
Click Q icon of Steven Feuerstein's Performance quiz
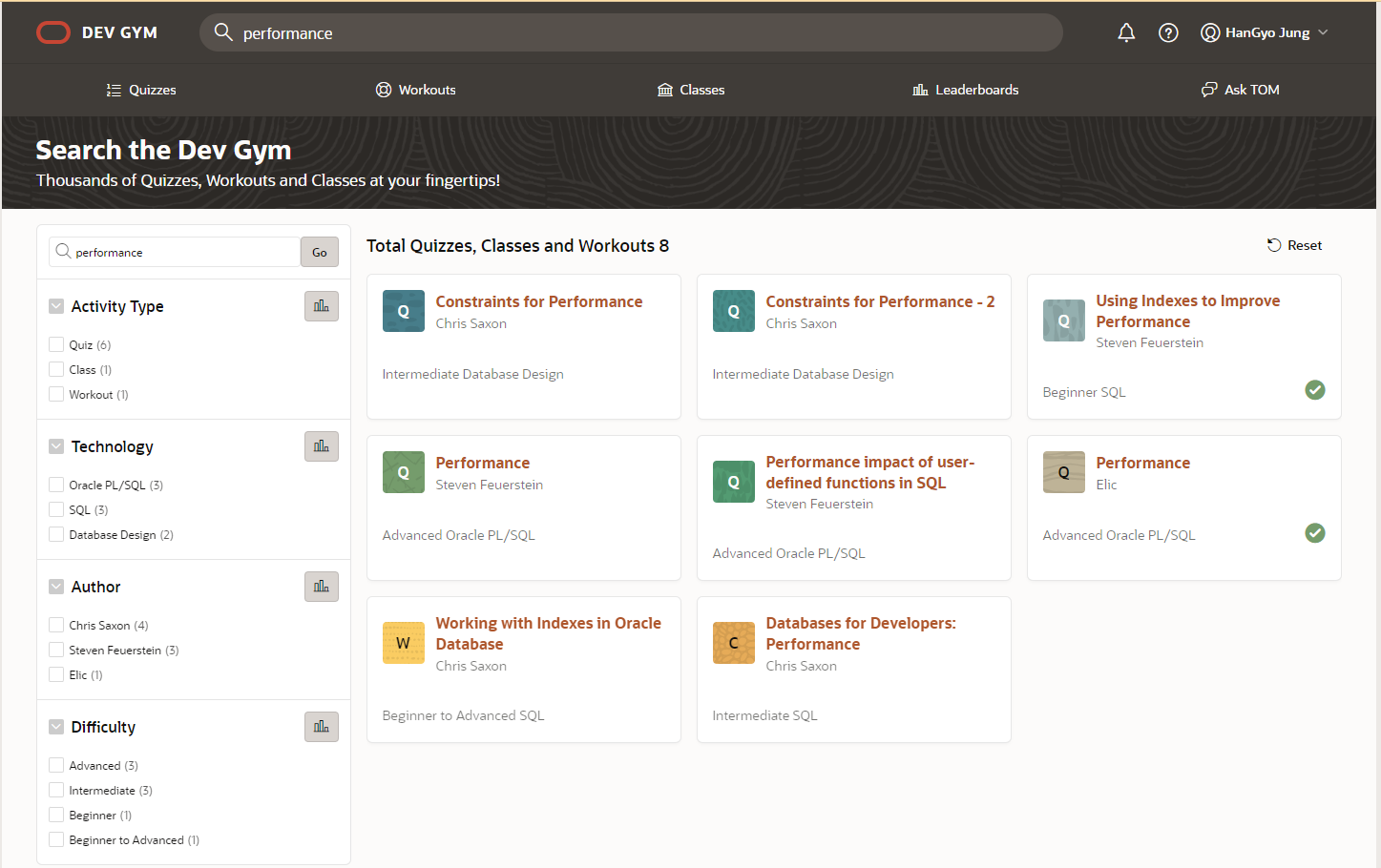(404, 472)
